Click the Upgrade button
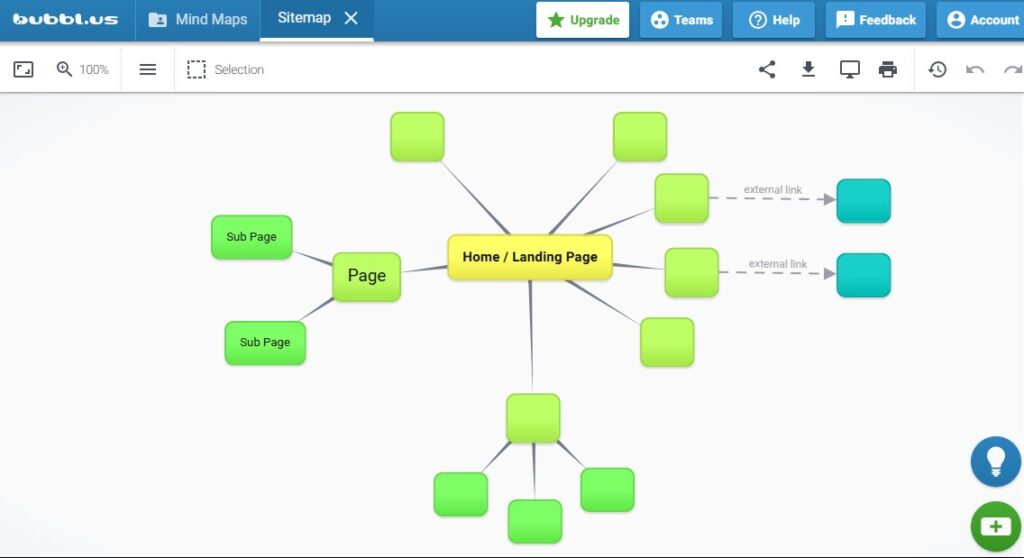Viewport: 1024px width, 558px height. [583, 20]
